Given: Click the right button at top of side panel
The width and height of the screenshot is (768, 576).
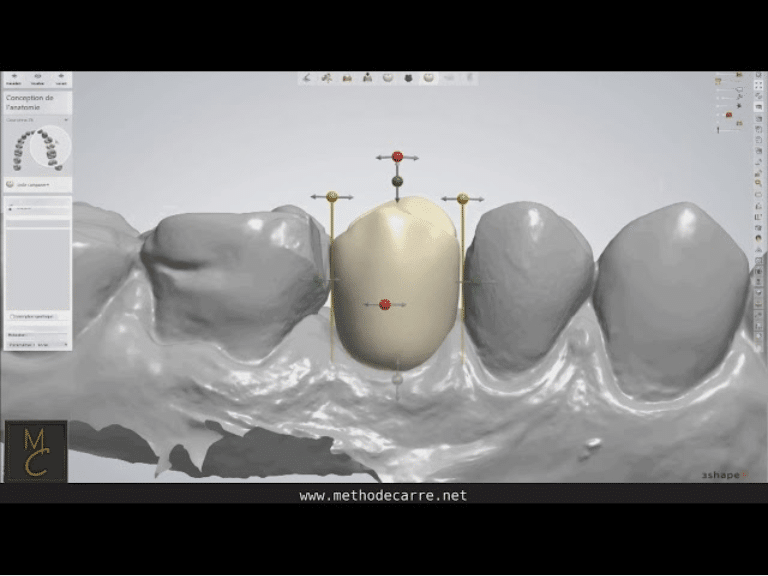Looking at the screenshot, I should click(x=61, y=79).
